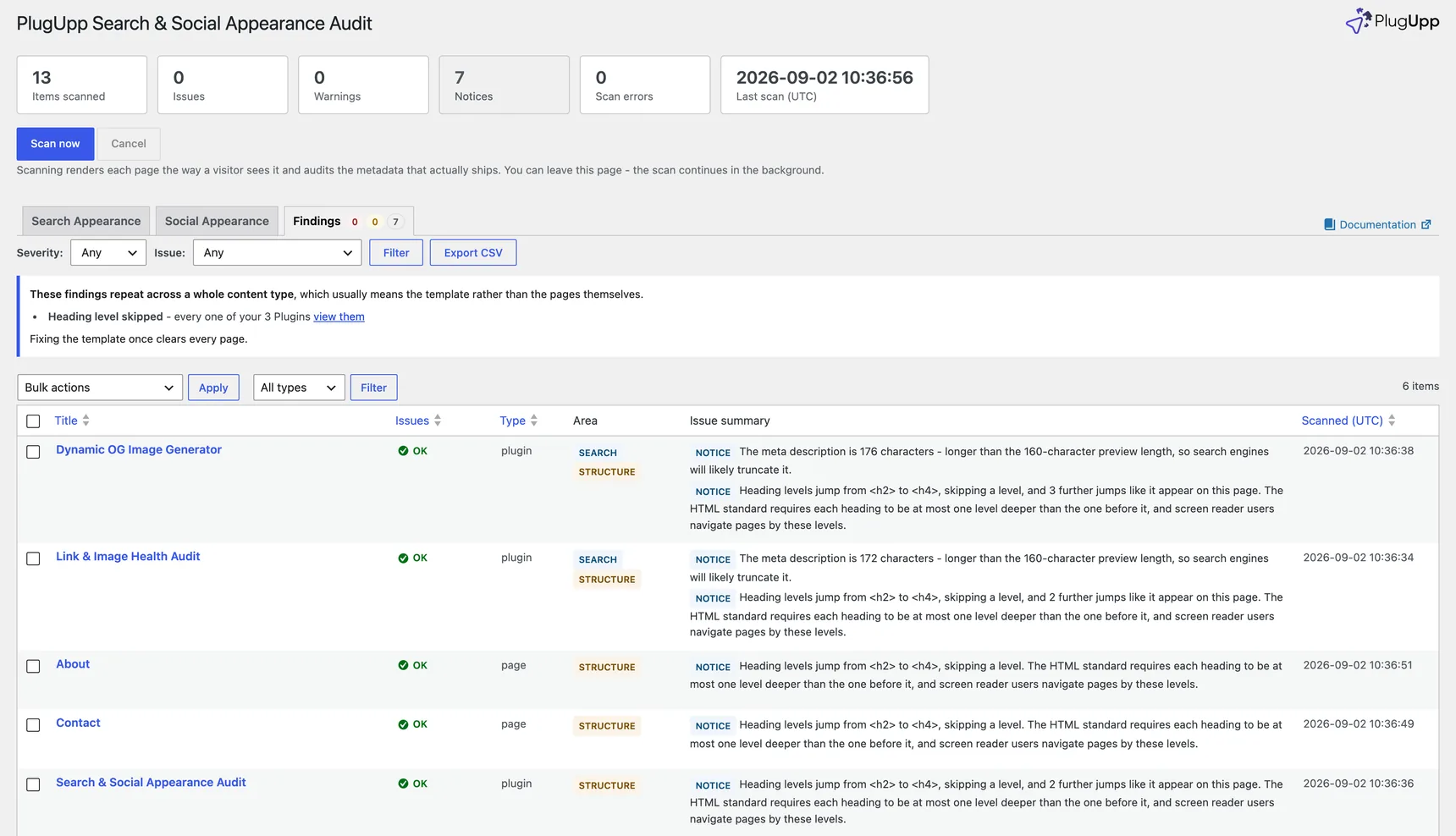Click the notice count 7 on Findings tab
The height and width of the screenshot is (836, 1456).
(395, 222)
